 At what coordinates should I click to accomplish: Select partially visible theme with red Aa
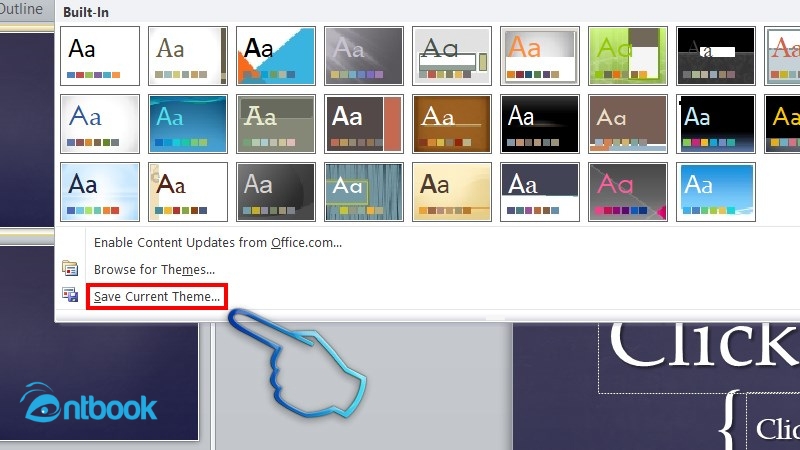pos(782,56)
